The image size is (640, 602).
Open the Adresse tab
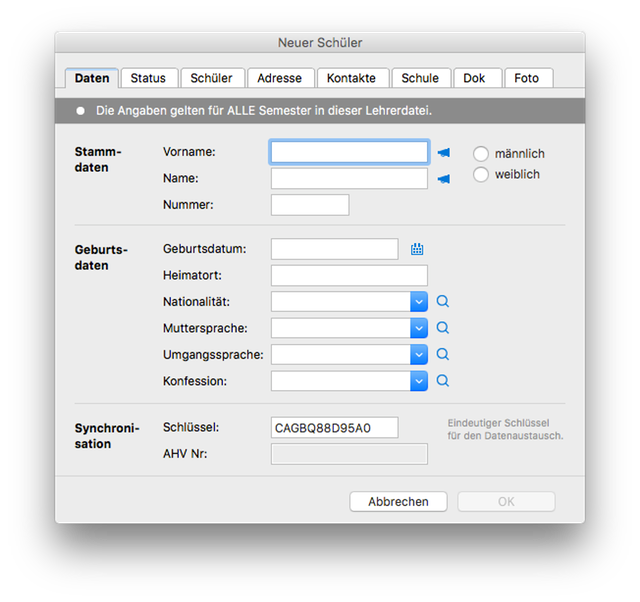(280, 78)
